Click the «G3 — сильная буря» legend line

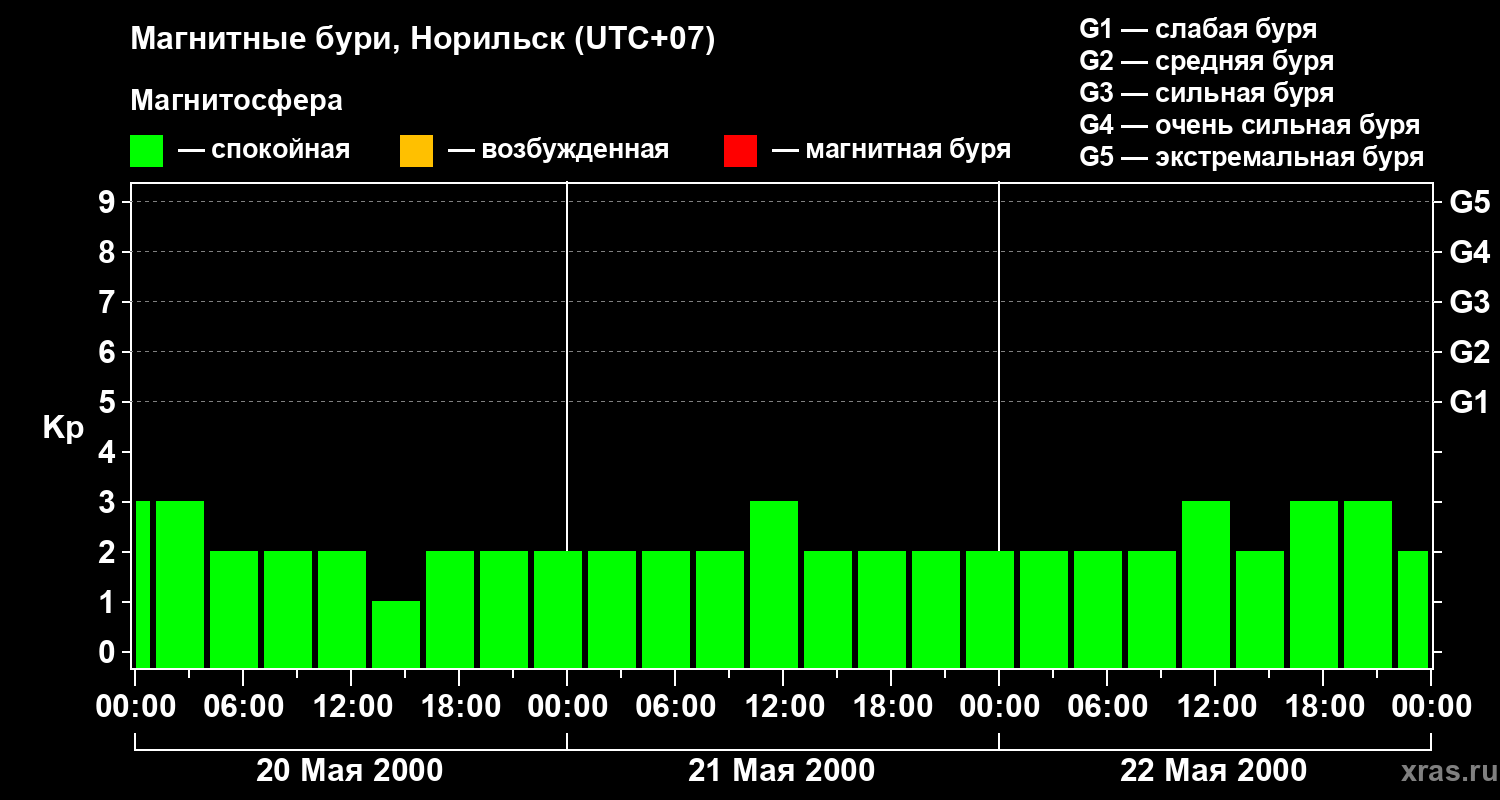click(1206, 93)
